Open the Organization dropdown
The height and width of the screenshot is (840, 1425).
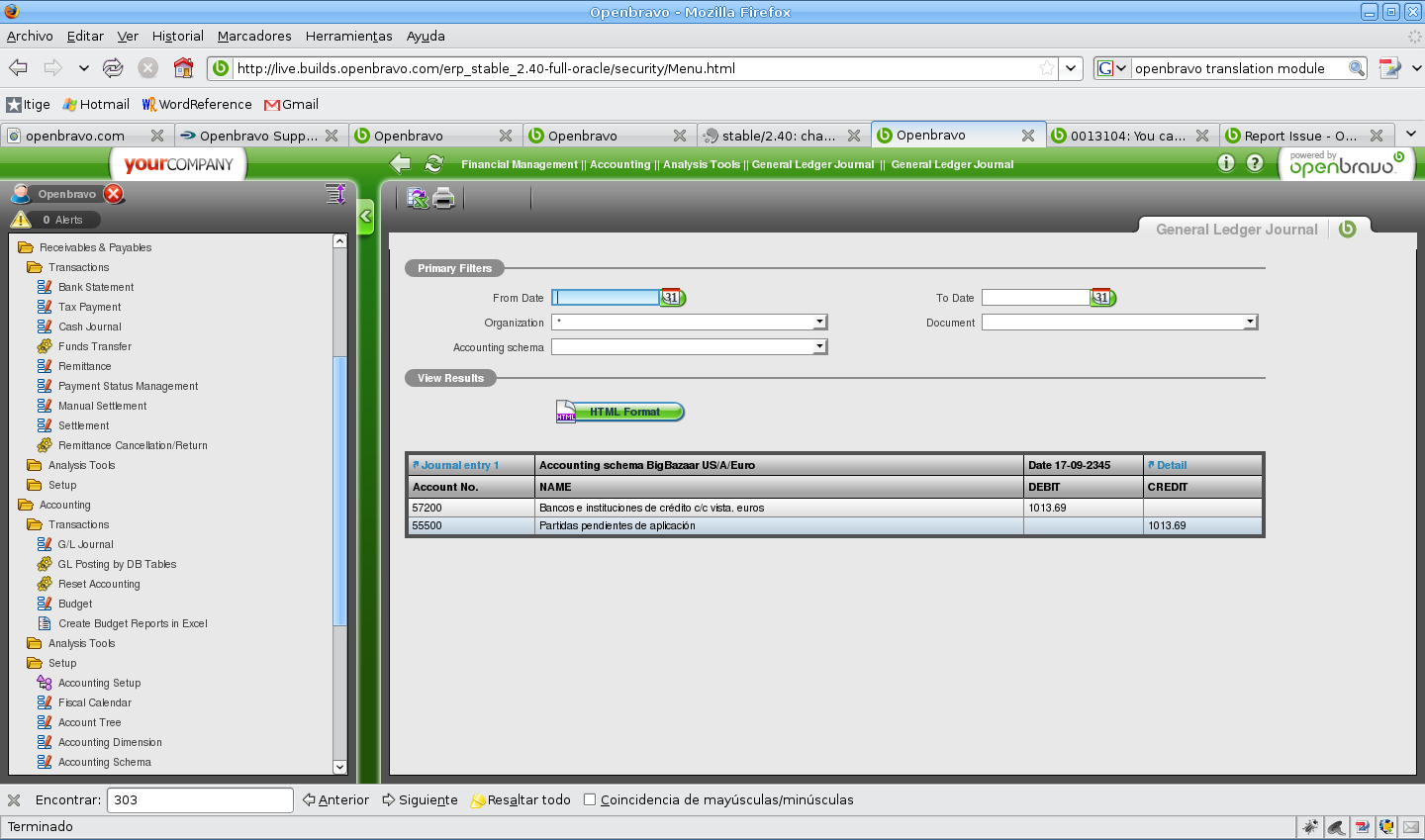point(819,323)
